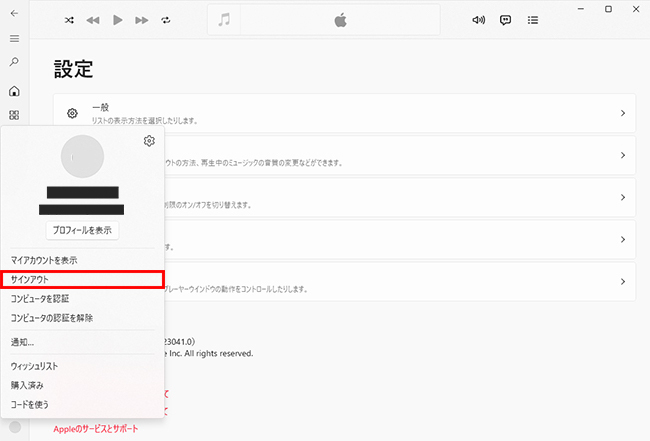
Task: Open ウィッシュリスト from the account menu
Action: tap(82, 366)
